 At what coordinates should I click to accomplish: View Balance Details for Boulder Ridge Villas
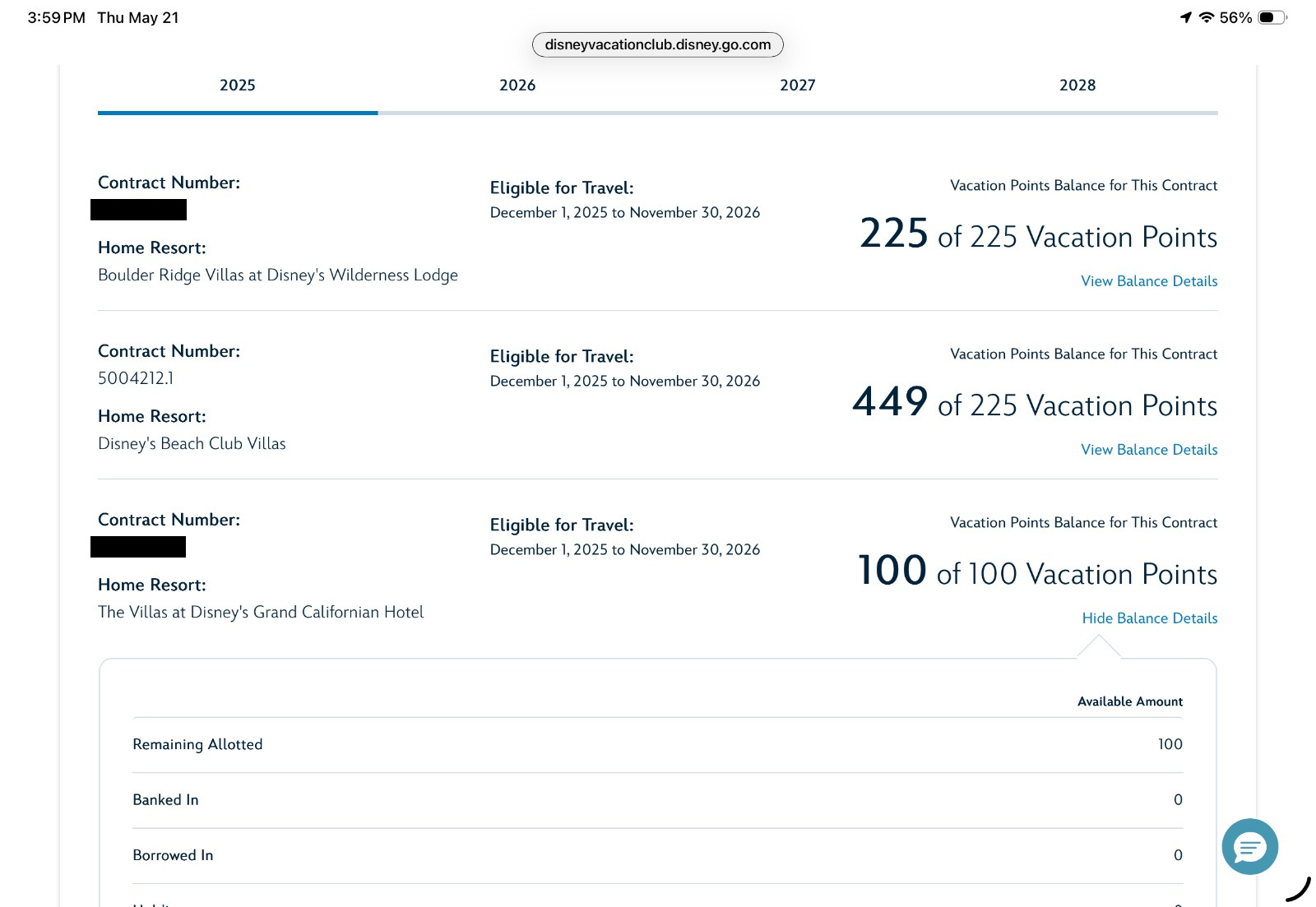[x=1149, y=281]
